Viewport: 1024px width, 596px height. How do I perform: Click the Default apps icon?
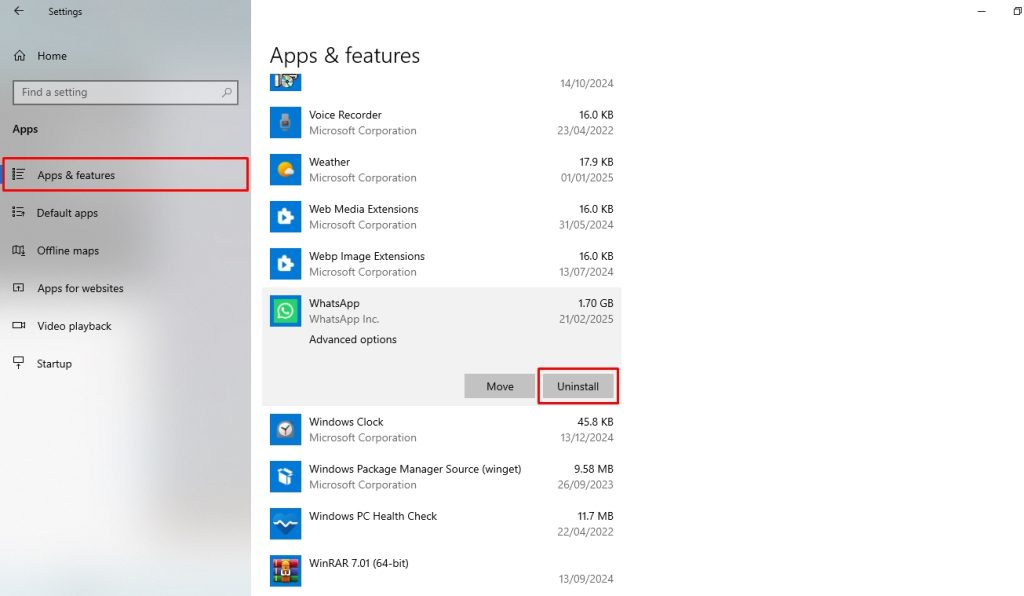(18, 212)
